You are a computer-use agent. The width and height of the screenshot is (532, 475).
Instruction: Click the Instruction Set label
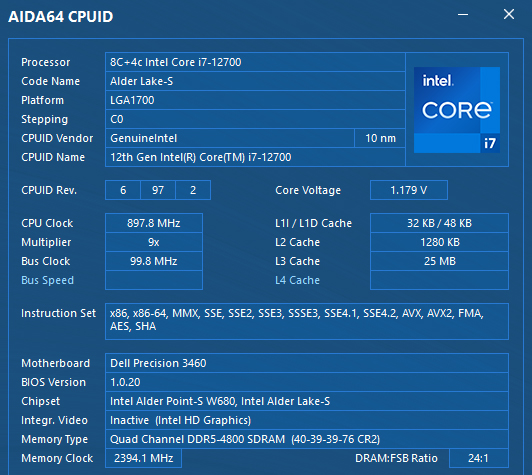(58, 313)
